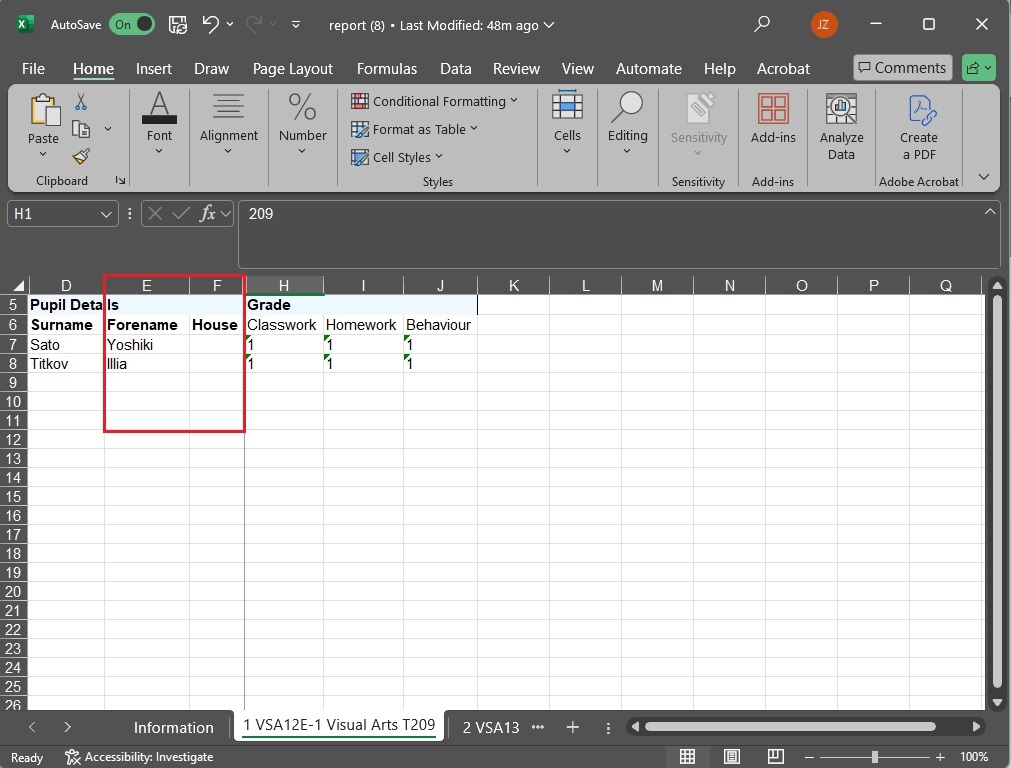Toggle the AutoSave switch off

pyautogui.click(x=133, y=24)
